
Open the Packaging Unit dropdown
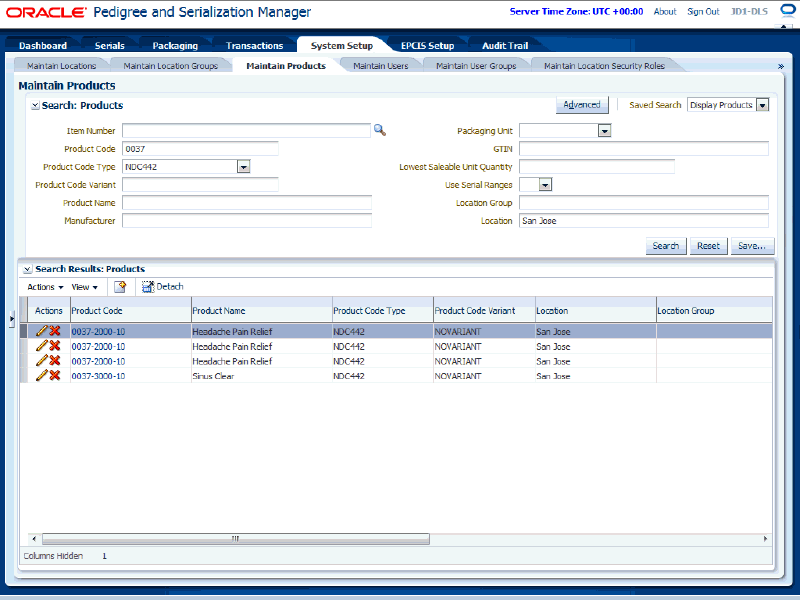coord(605,131)
